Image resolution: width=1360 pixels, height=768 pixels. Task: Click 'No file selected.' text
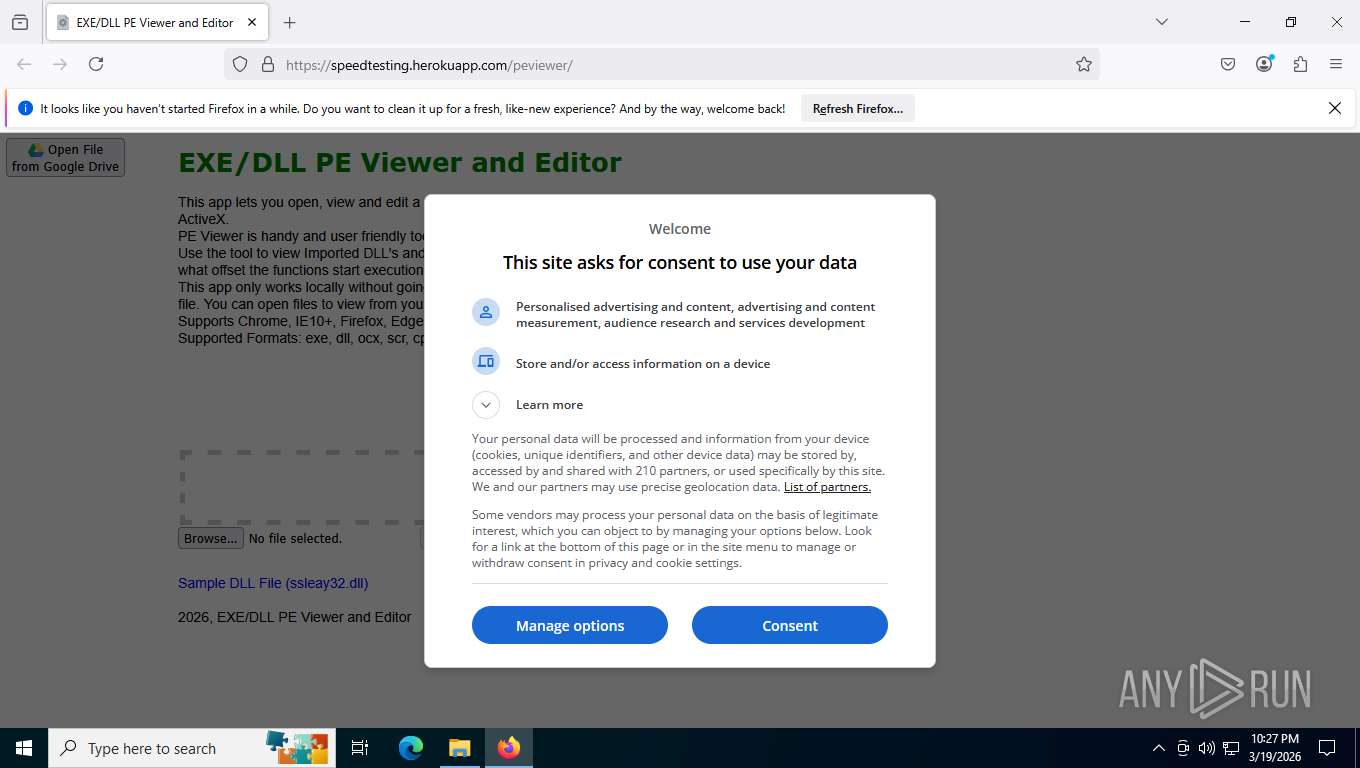coord(295,538)
